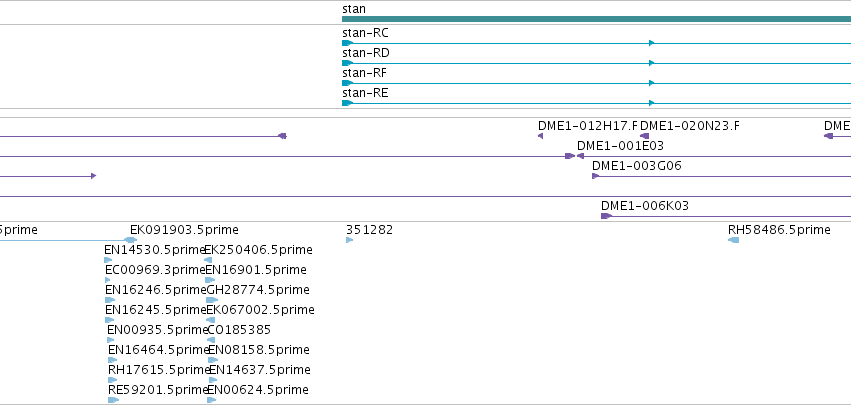Select the RH17615.5prime label
Viewport: 851px width, 405px height.
158,371
